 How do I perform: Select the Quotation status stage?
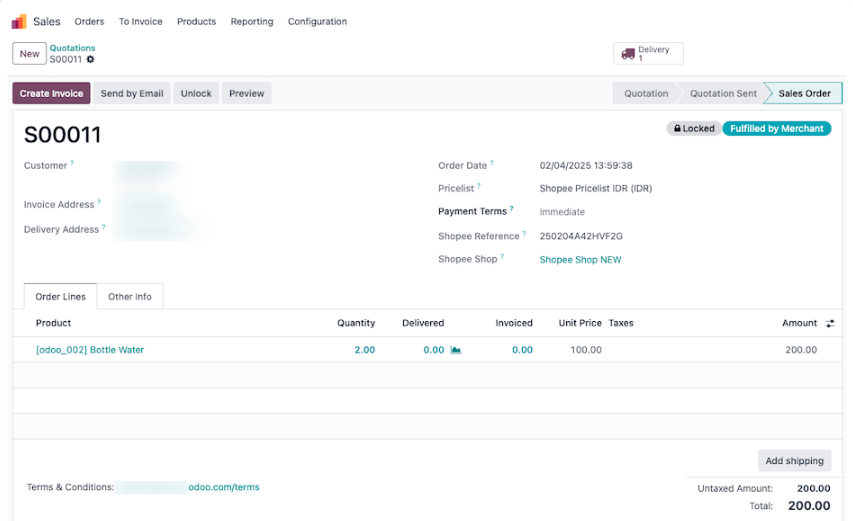click(x=646, y=94)
